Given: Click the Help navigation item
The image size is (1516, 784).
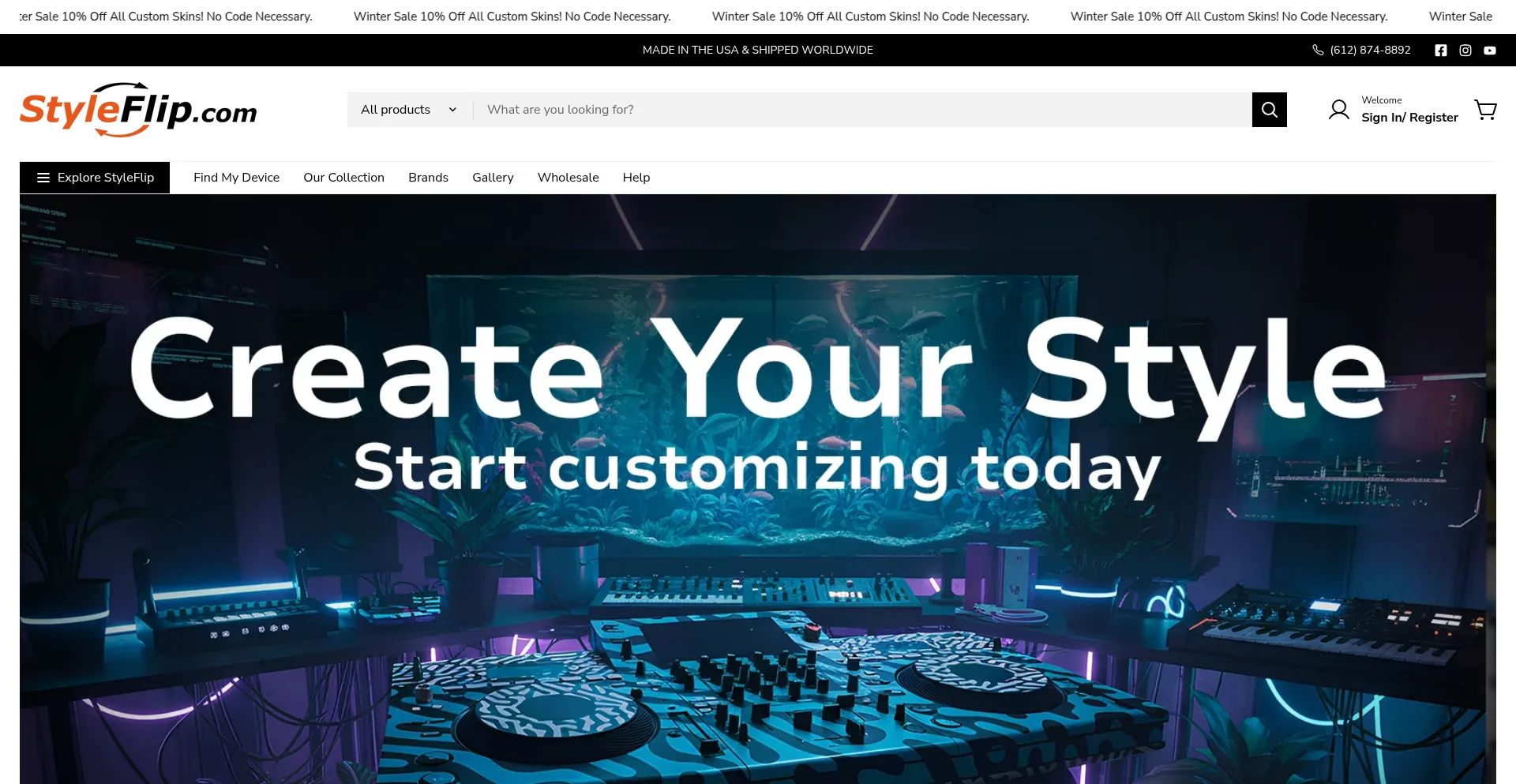Looking at the screenshot, I should click(636, 177).
